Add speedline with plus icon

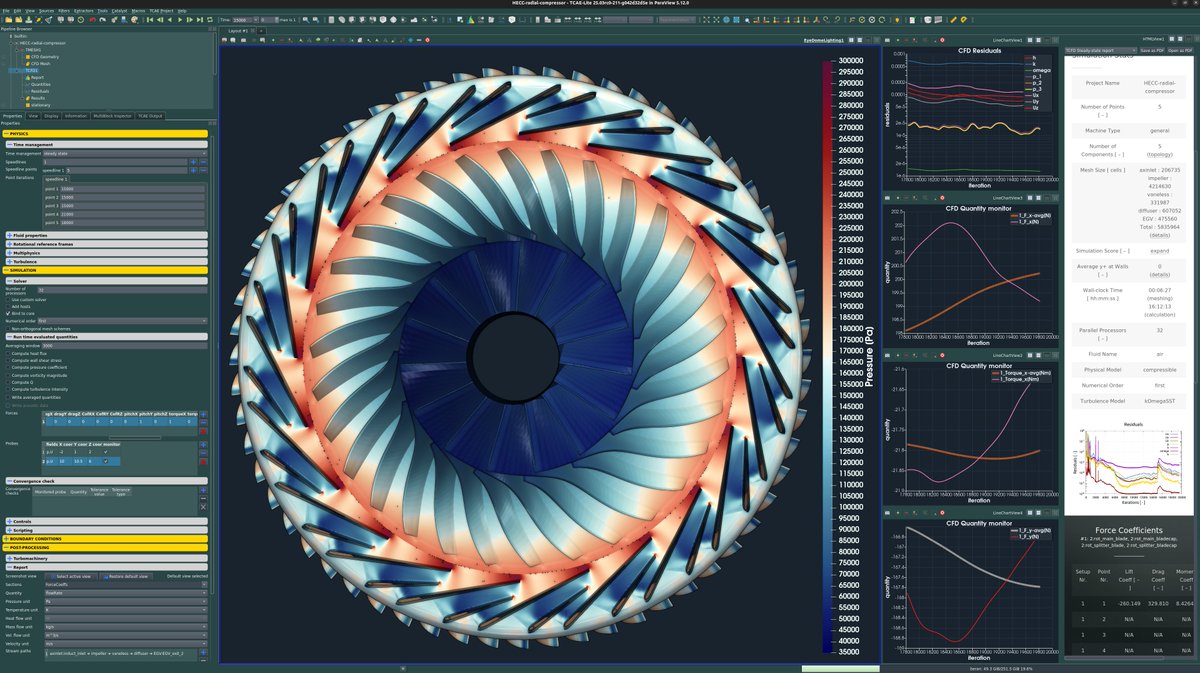click(193, 162)
